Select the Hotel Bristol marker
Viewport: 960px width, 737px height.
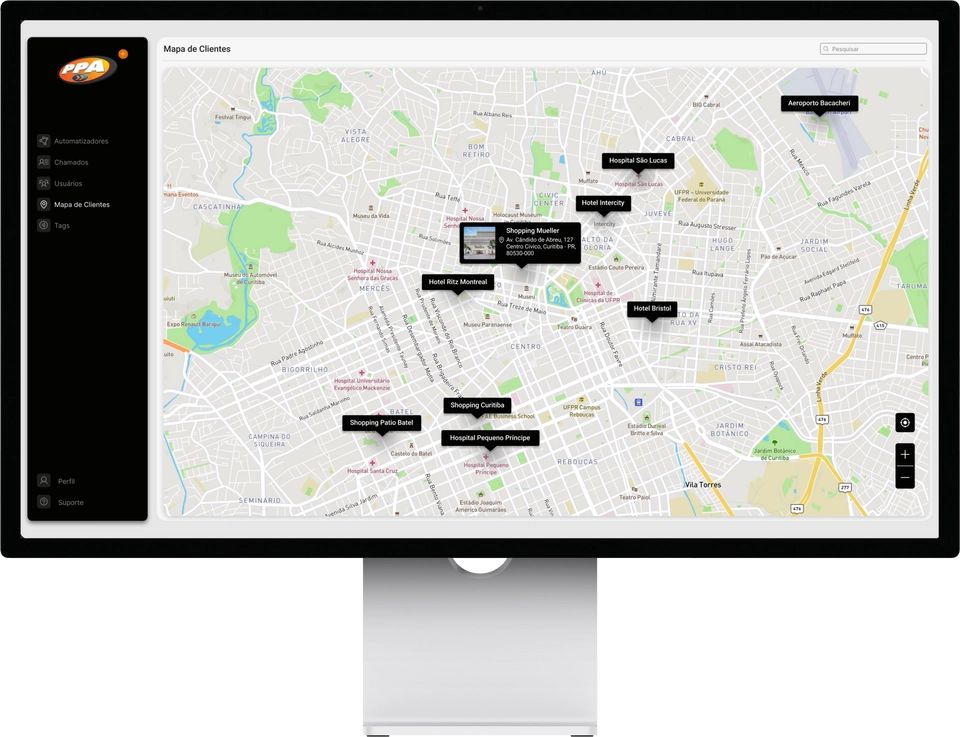[x=652, y=309]
